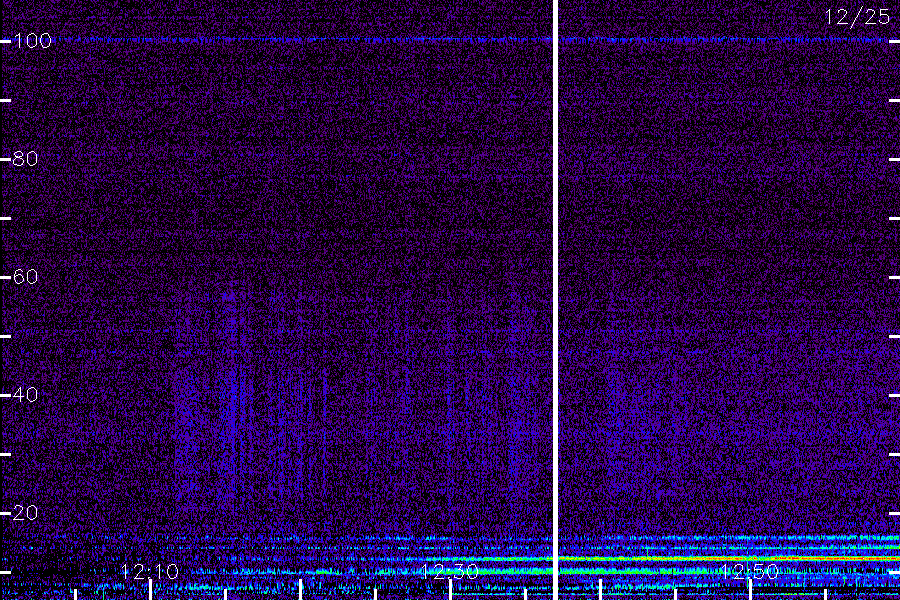Click the 12/25 date label

857,17
